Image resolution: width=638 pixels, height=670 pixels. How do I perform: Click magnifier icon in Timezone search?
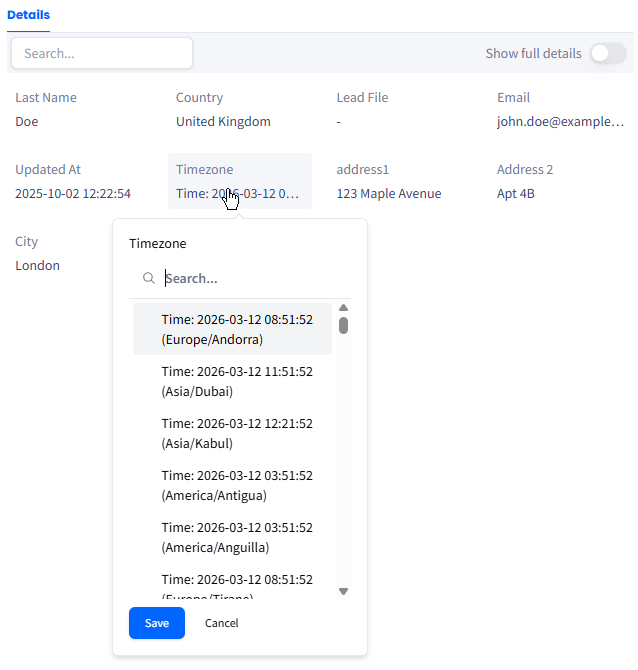point(149,278)
